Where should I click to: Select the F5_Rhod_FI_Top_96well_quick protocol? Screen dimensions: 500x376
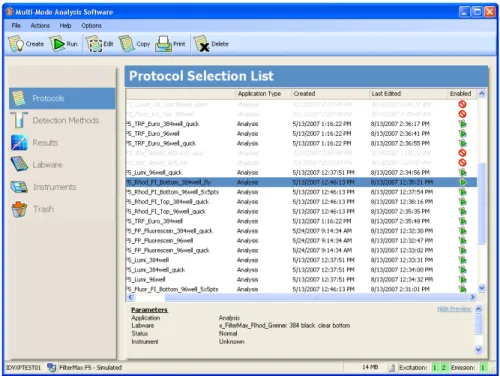[166, 211]
